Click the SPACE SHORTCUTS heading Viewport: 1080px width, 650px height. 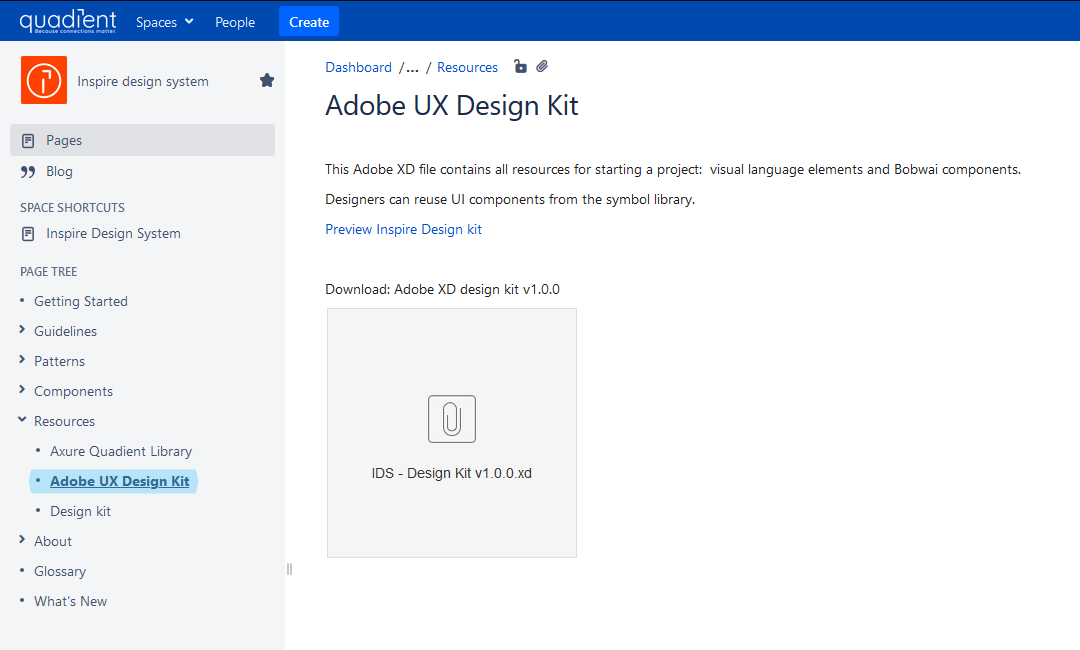(x=72, y=207)
